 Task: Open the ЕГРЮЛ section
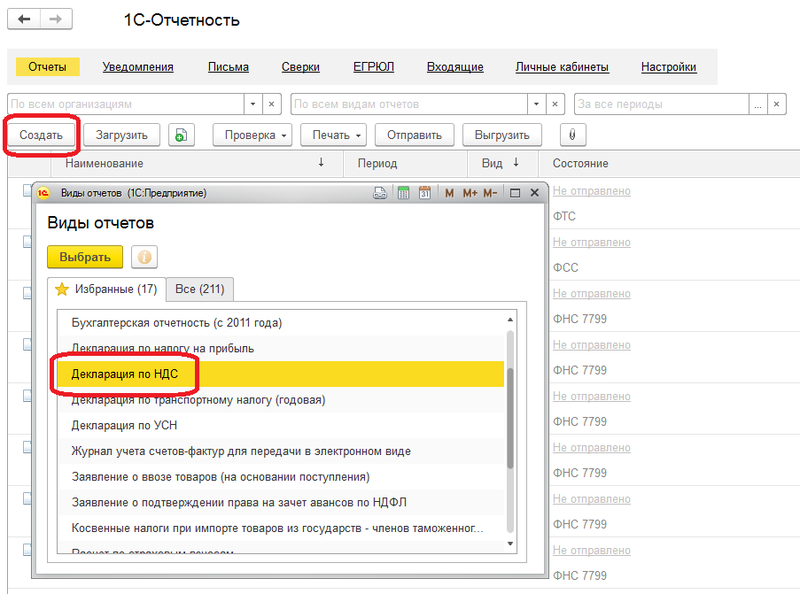373,67
